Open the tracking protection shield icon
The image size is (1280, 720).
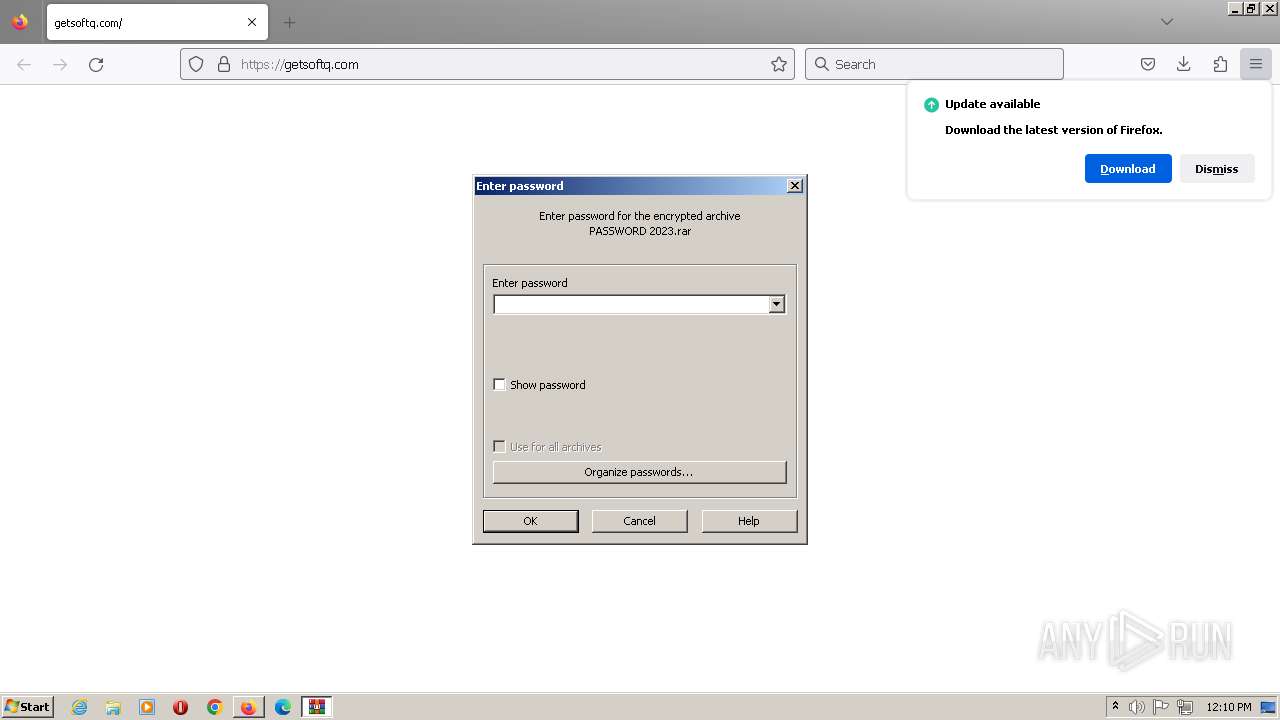click(x=196, y=64)
